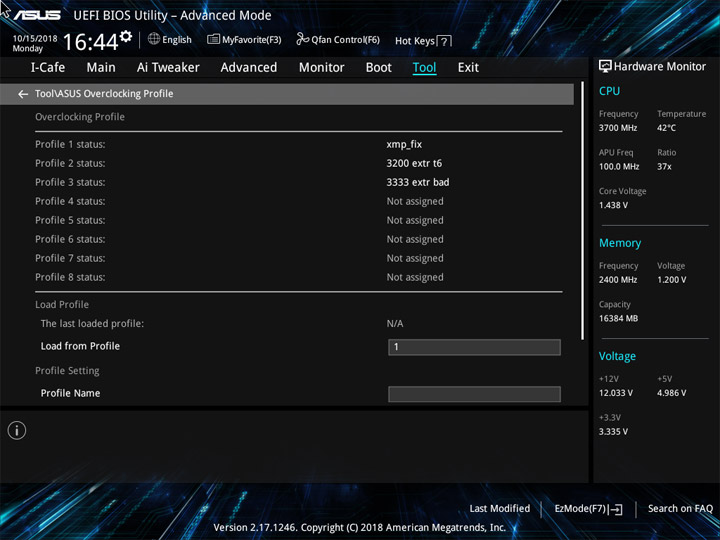Select the Load from Profile row label
720x540 pixels.
[80, 346]
